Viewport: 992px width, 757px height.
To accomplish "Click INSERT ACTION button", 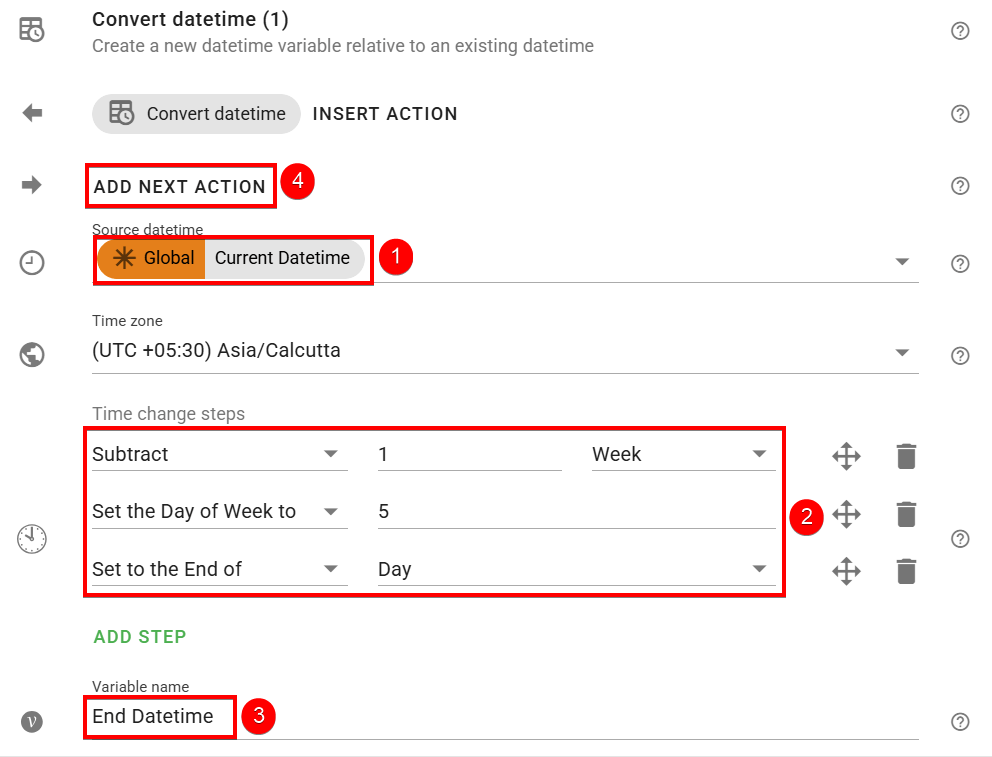I will click(x=385, y=114).
